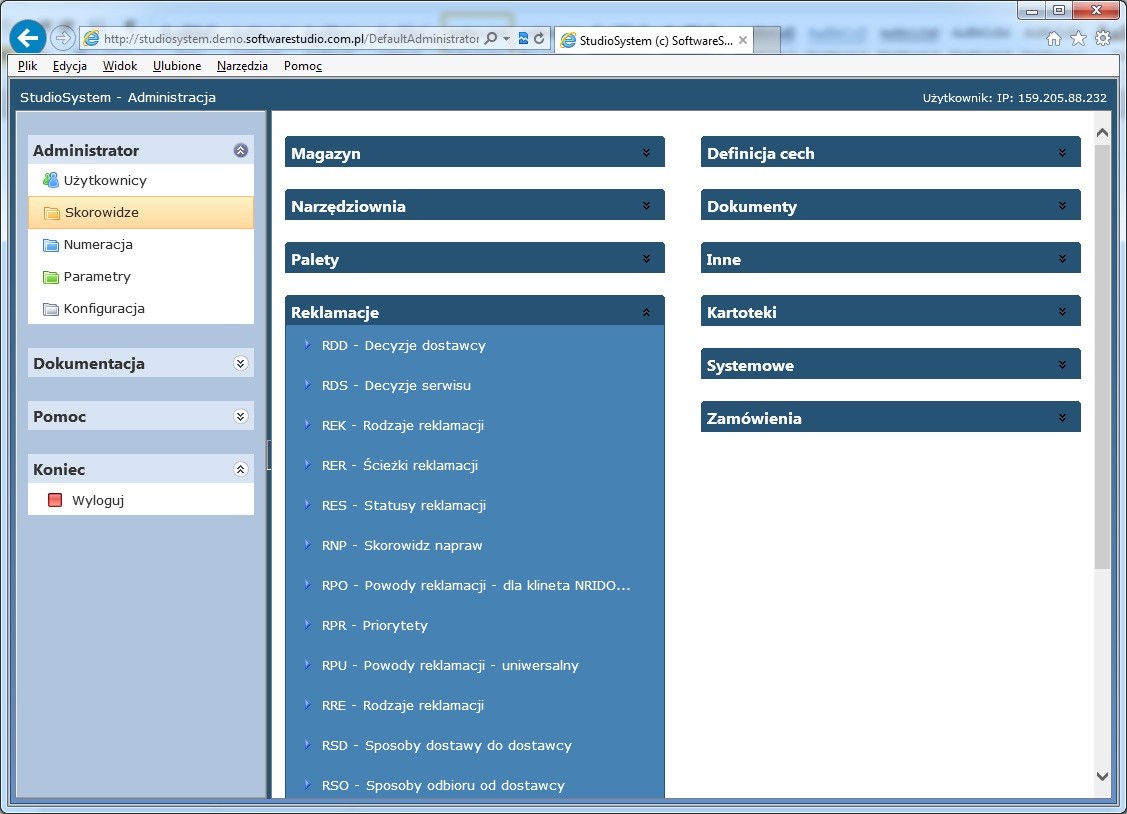This screenshot has width=1127, height=814.
Task: Open RPR - Priorytety link
Action: [374, 626]
